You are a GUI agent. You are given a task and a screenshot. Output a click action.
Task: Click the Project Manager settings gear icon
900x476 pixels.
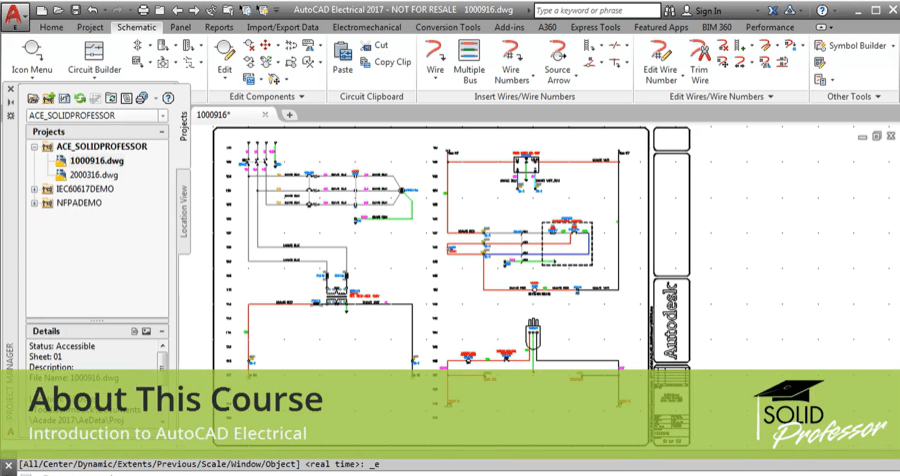tap(10, 115)
